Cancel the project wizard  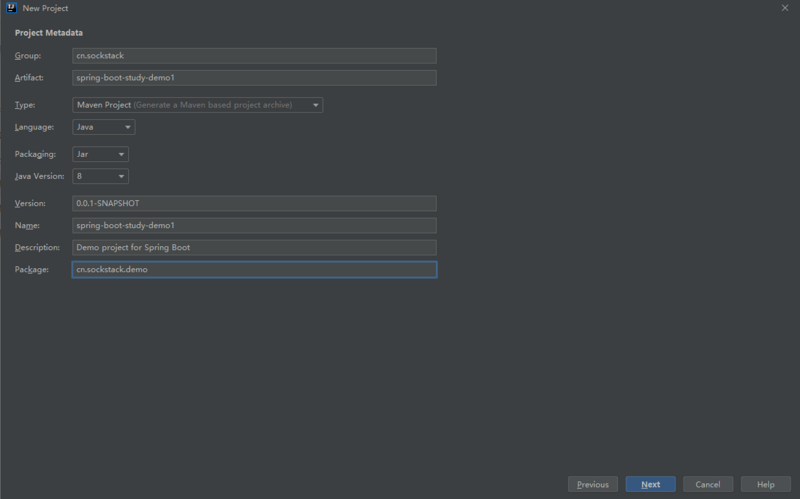click(x=708, y=484)
